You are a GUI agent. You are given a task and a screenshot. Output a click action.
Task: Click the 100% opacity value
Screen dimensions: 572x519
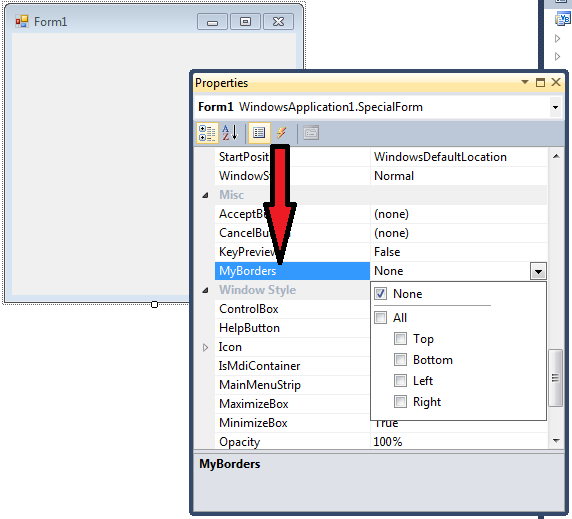coord(387,442)
